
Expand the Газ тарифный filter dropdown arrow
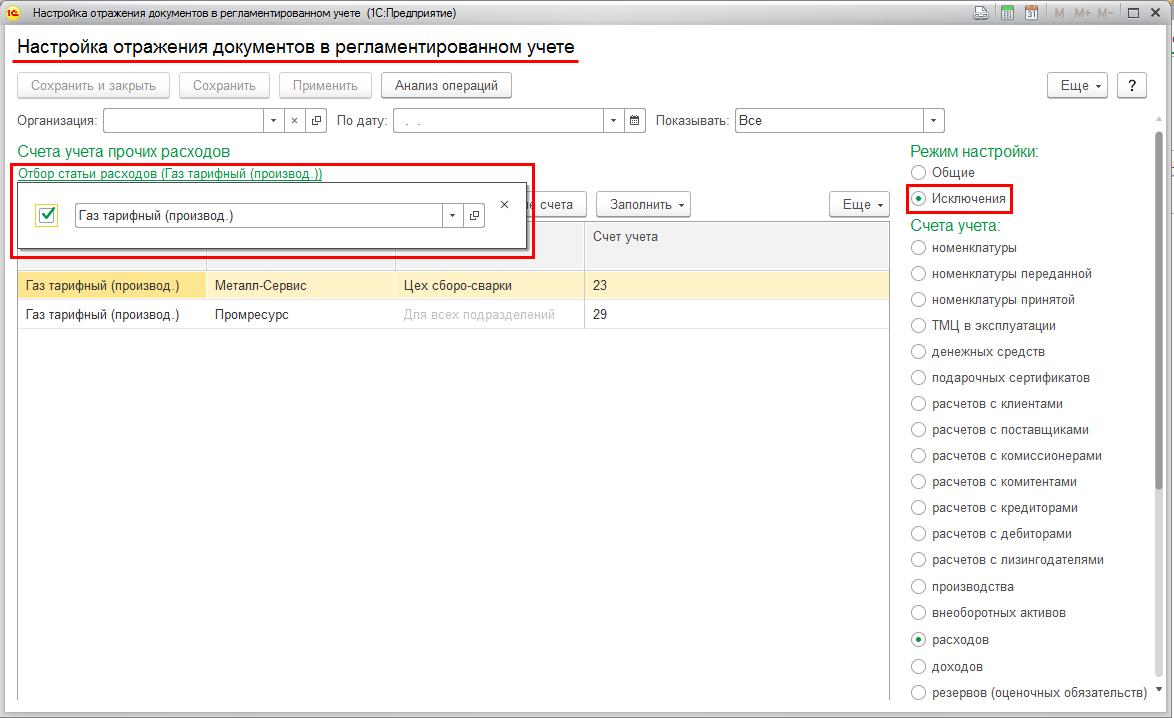pos(452,216)
